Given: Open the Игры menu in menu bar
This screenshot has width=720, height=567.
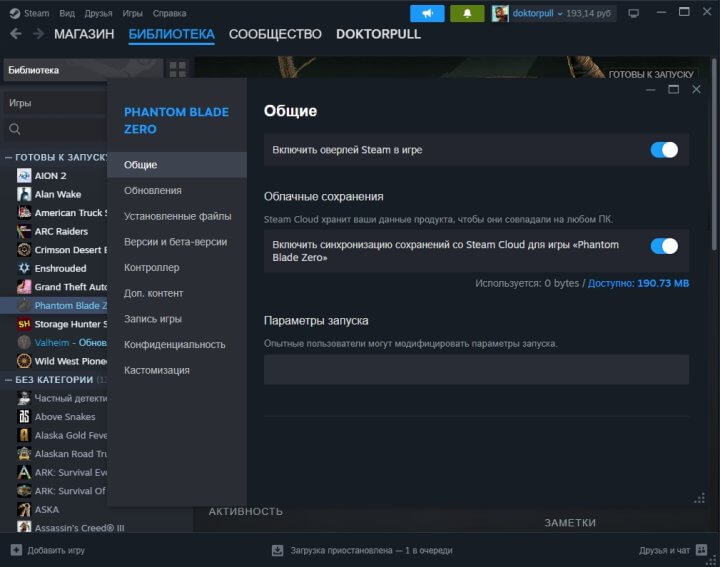Looking at the screenshot, I should pos(132,13).
